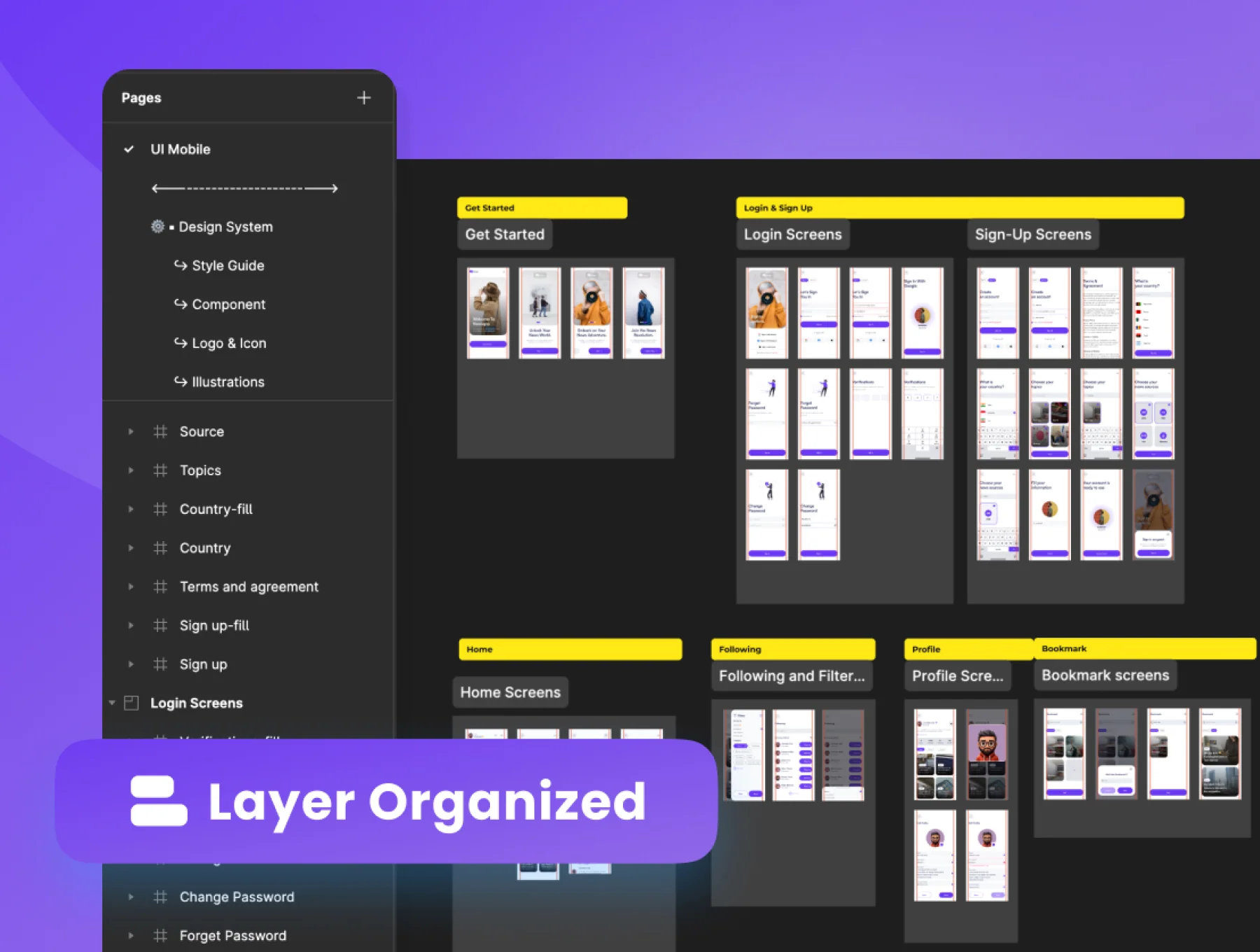Screen dimensions: 1260x952
Task: Open the Component page
Action: tap(229, 304)
